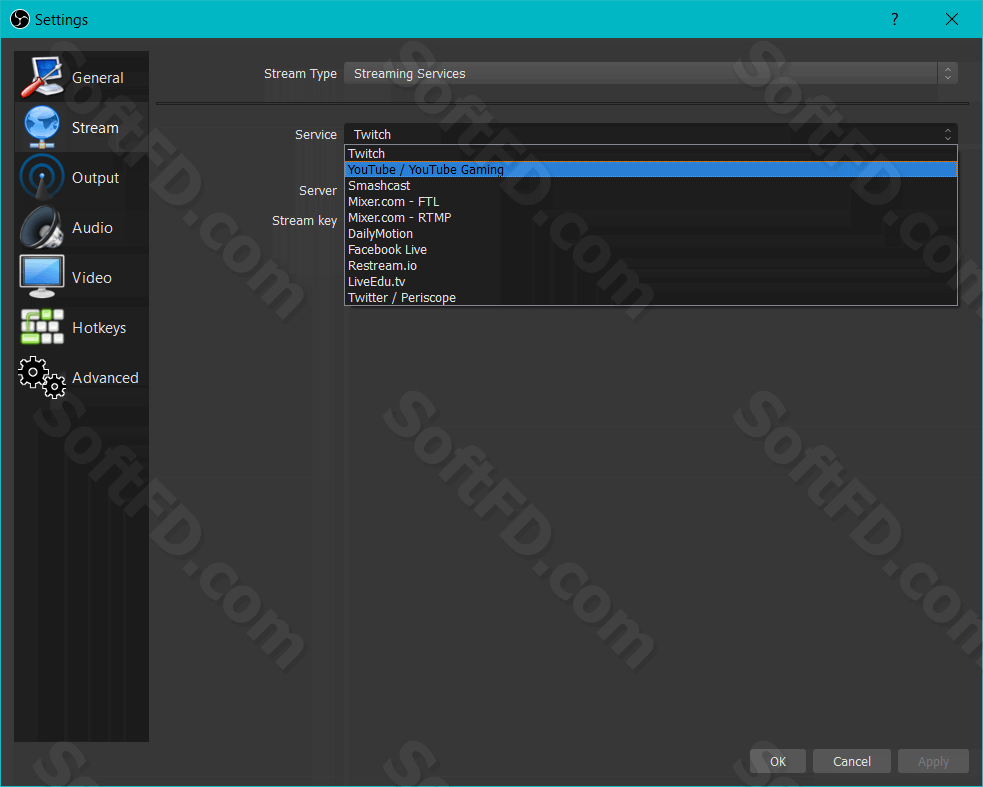Switch to the Audio tab label
The width and height of the screenshot is (983, 787).
tap(92, 228)
